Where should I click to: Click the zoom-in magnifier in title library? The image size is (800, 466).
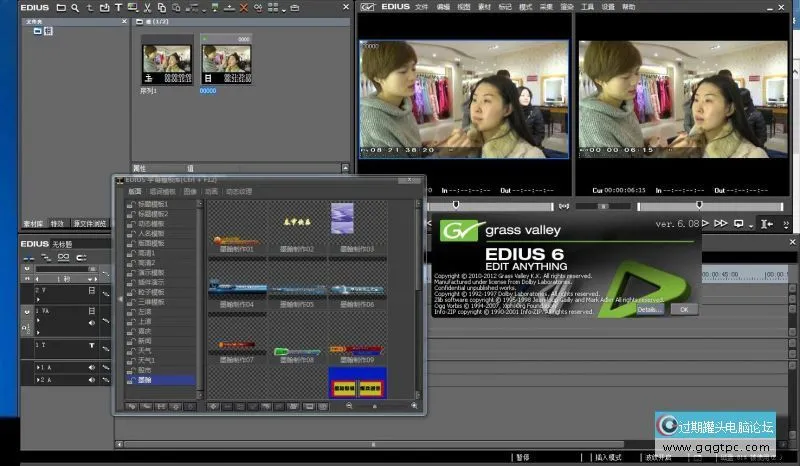(x=414, y=406)
